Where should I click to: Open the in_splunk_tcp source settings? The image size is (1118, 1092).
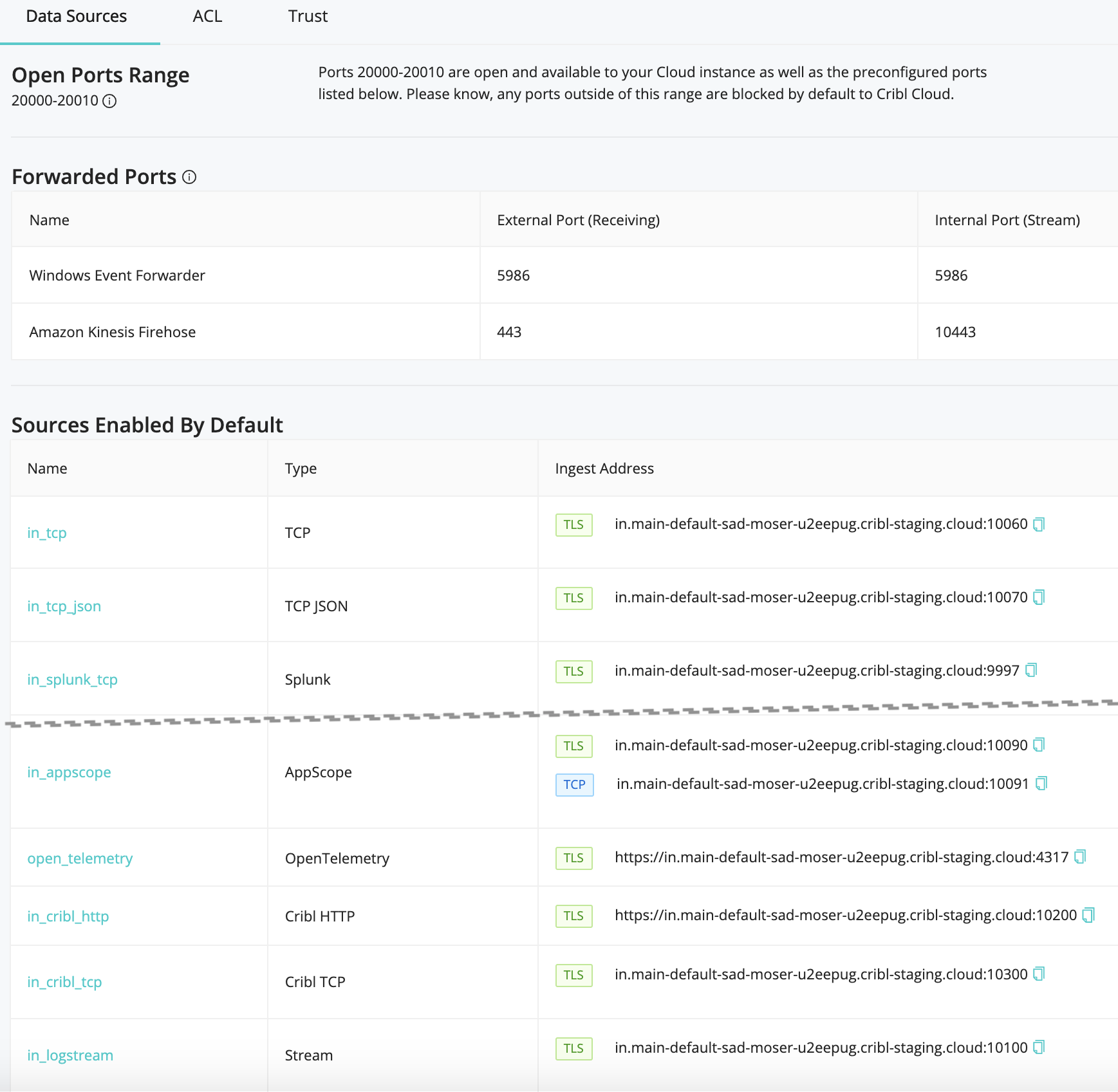click(72, 679)
